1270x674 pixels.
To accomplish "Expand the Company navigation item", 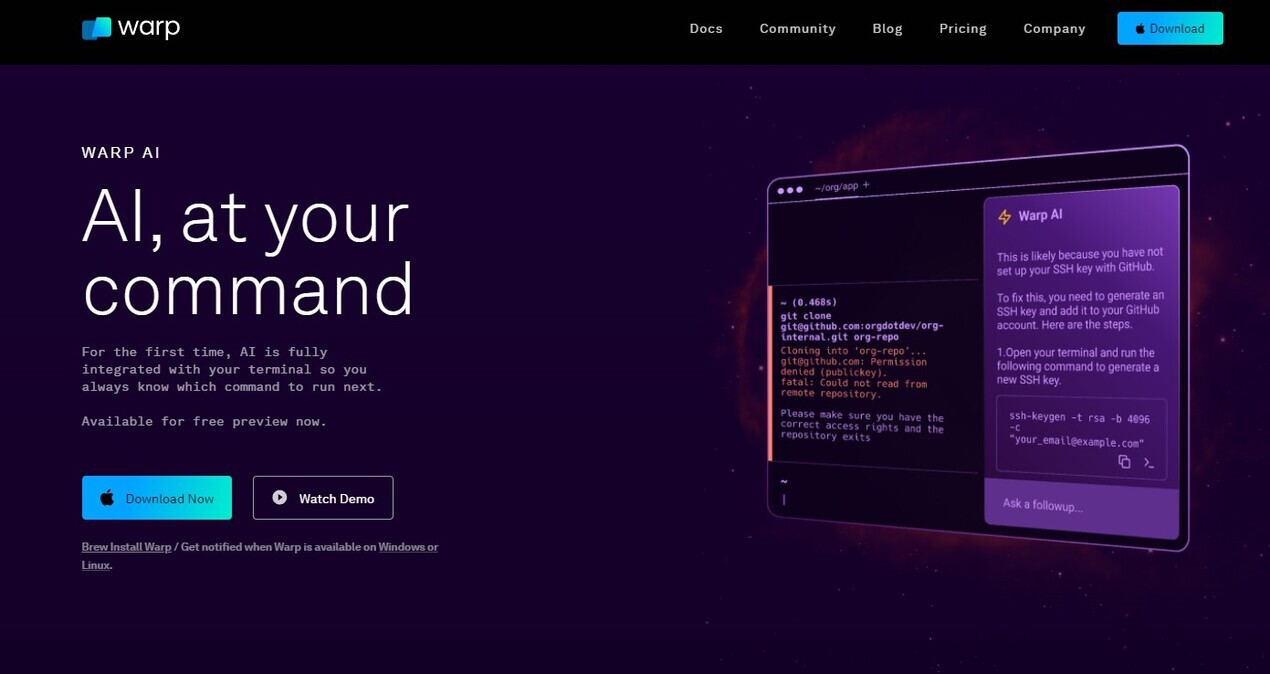I will tap(1054, 28).
